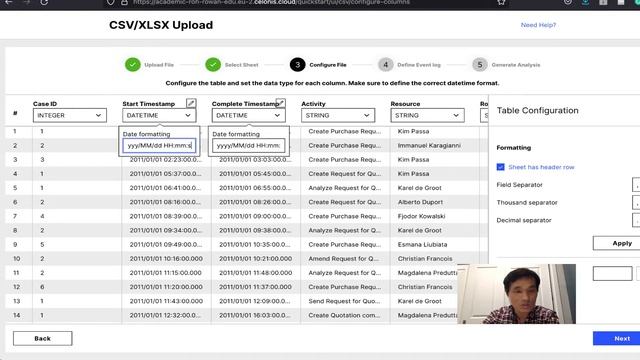Screen dimensions: 640x360
Task: Click the 'Decimal separator' label
Action: coord(524,220)
